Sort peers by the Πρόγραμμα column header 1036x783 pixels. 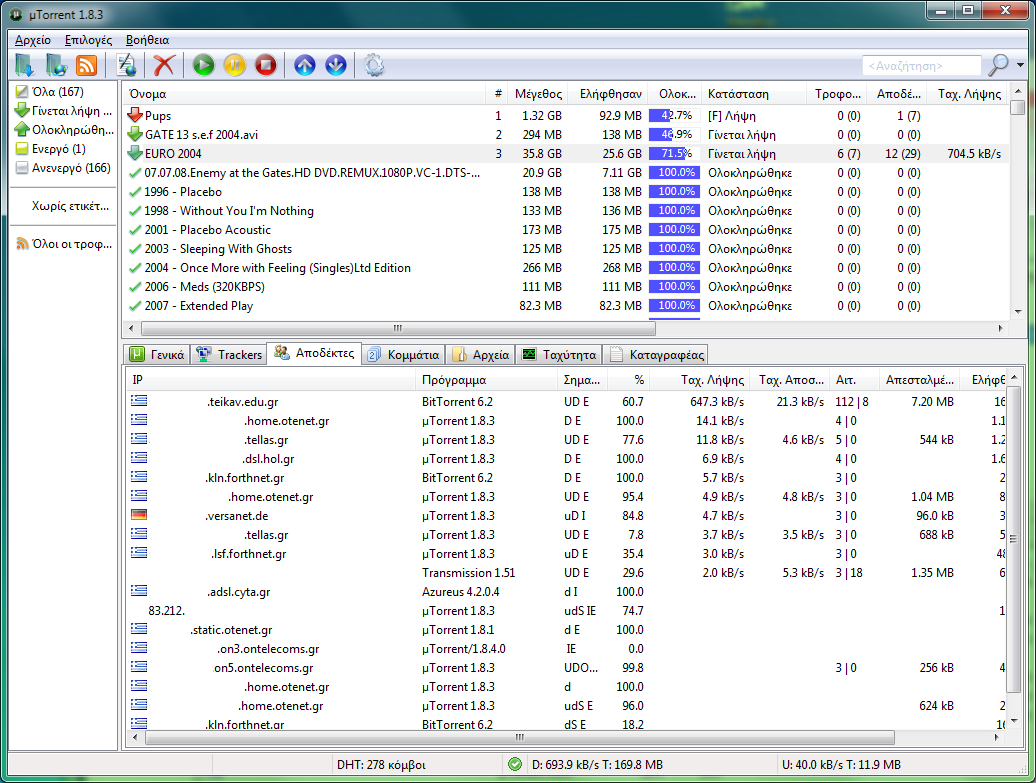tap(488, 380)
